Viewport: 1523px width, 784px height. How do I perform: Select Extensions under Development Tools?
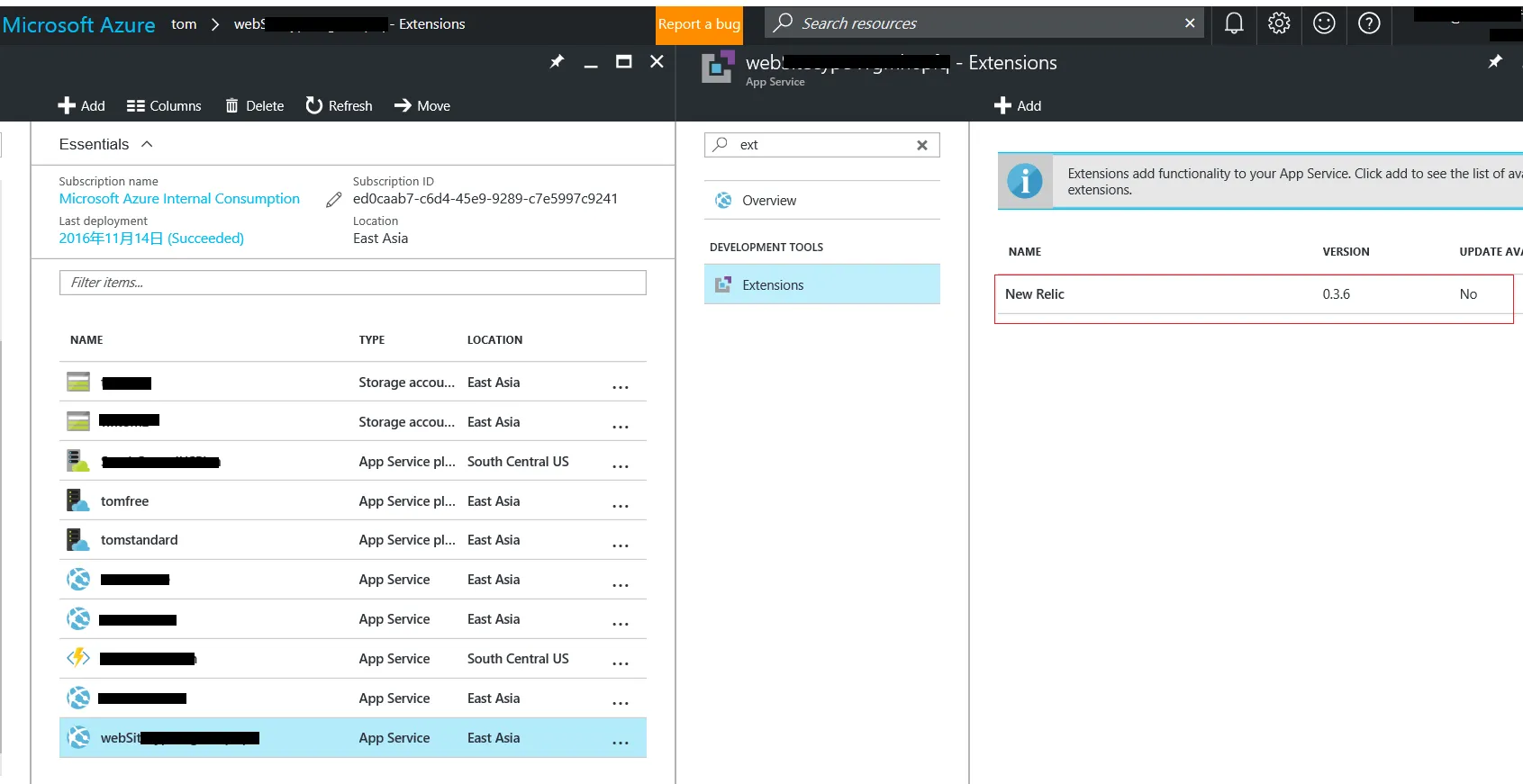[821, 284]
